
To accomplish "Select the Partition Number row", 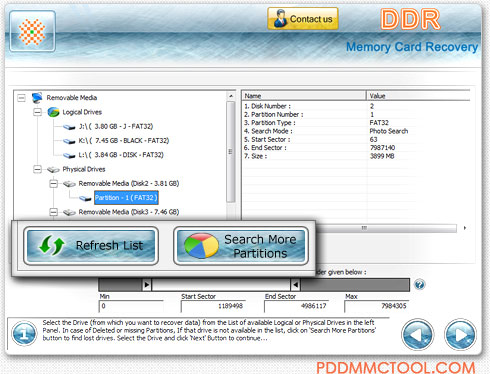I will [x=356, y=114].
